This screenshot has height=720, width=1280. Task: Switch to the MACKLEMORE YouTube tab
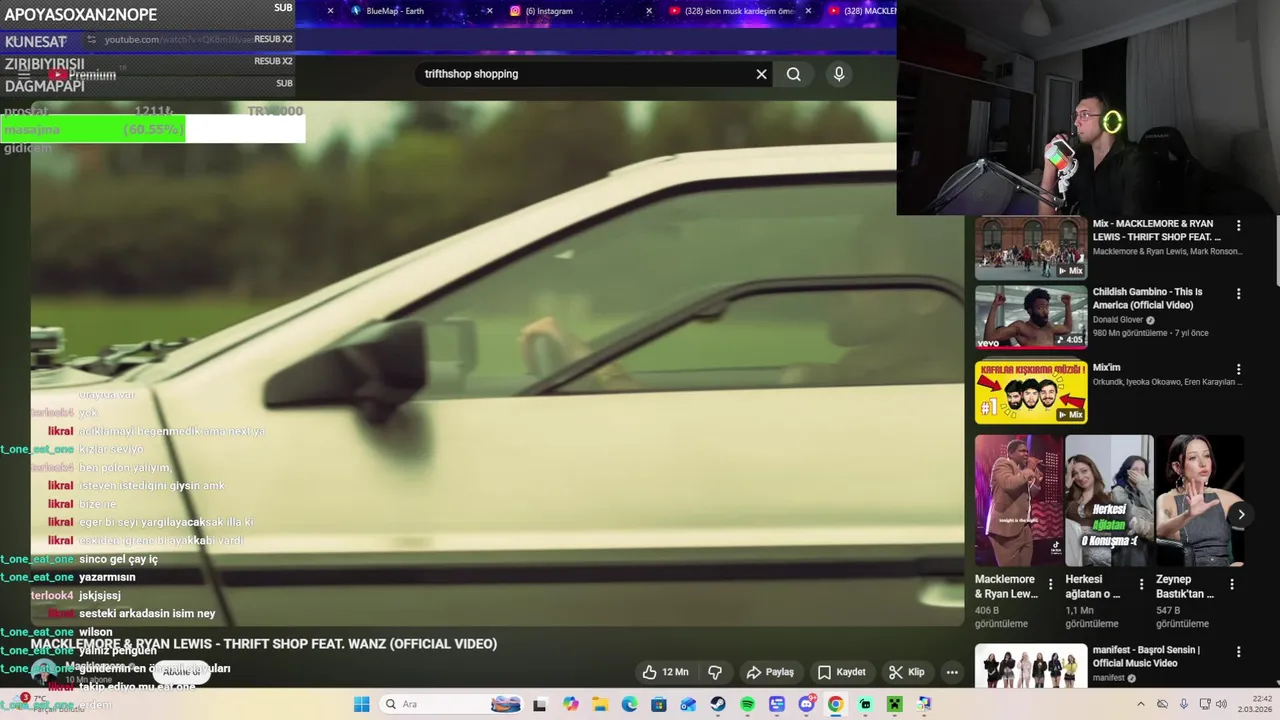coord(862,11)
